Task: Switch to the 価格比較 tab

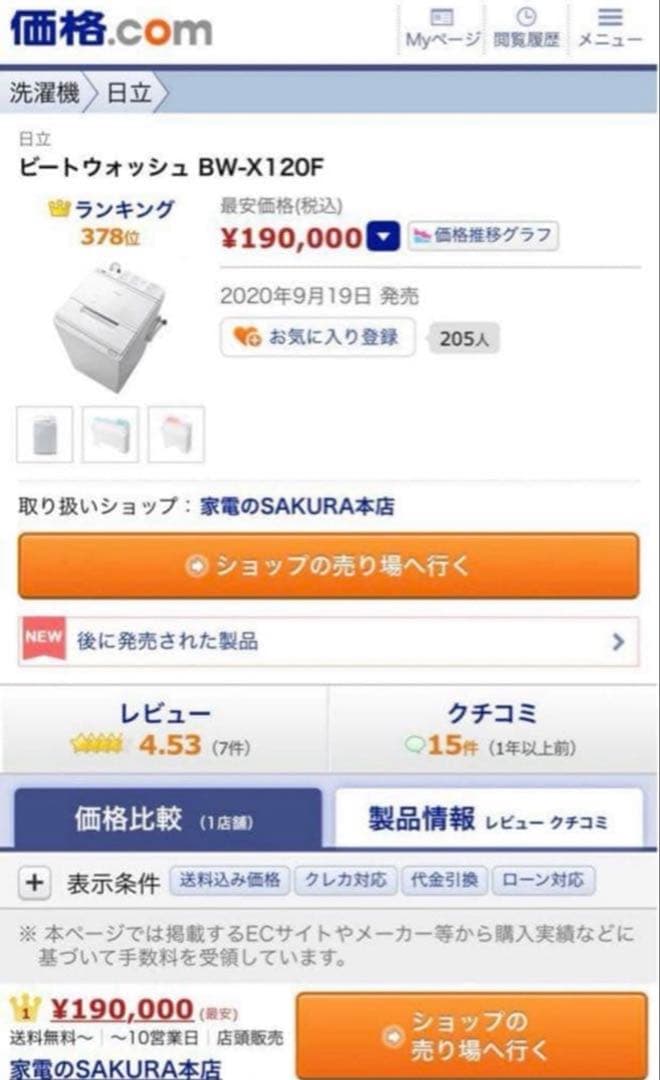Action: pos(167,819)
